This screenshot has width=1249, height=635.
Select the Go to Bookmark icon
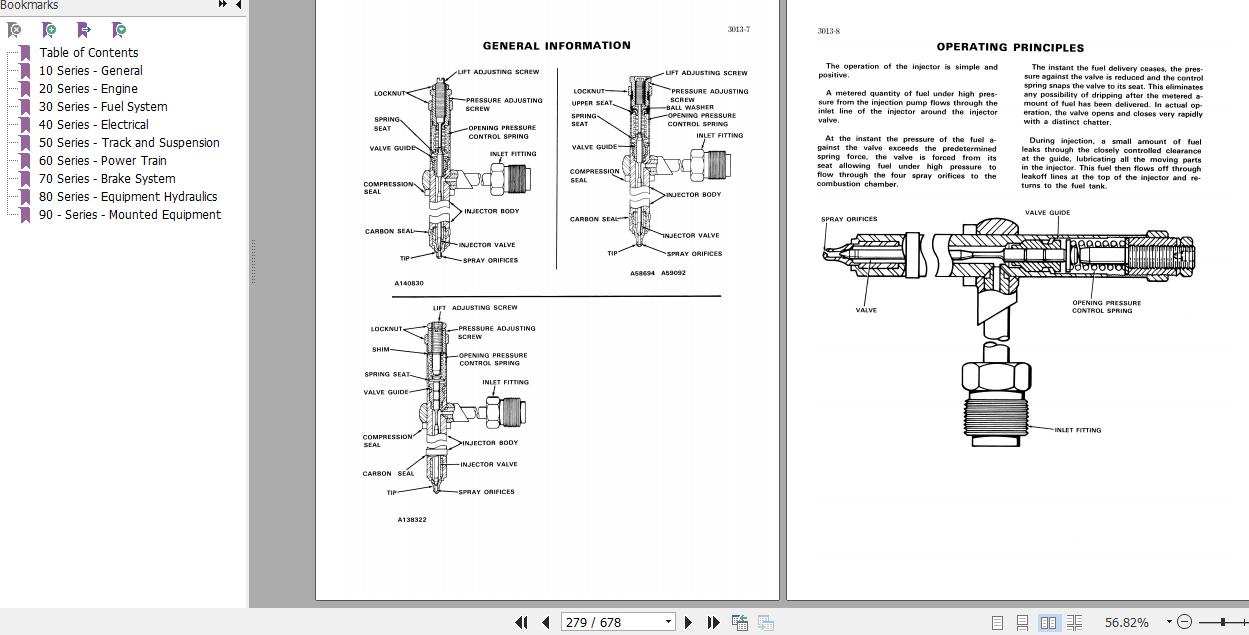(x=84, y=30)
